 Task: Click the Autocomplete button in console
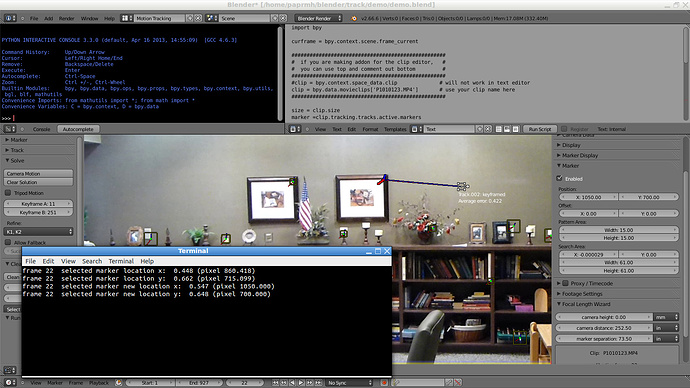click(x=78, y=129)
